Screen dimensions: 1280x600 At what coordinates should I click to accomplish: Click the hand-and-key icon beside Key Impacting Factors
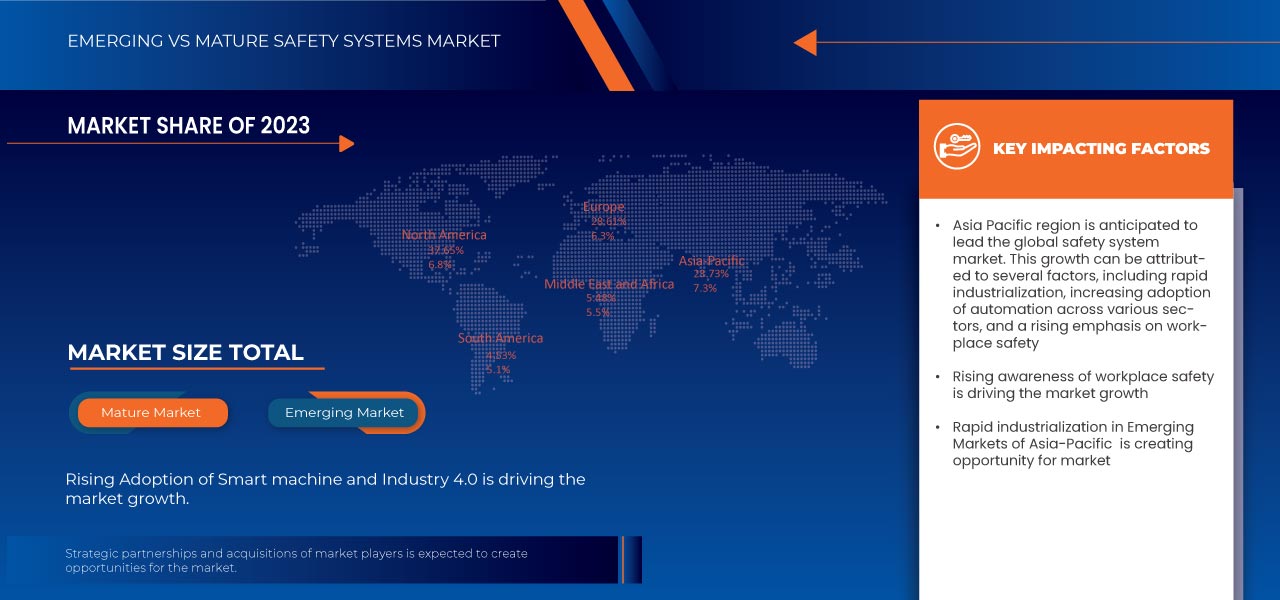[956, 147]
